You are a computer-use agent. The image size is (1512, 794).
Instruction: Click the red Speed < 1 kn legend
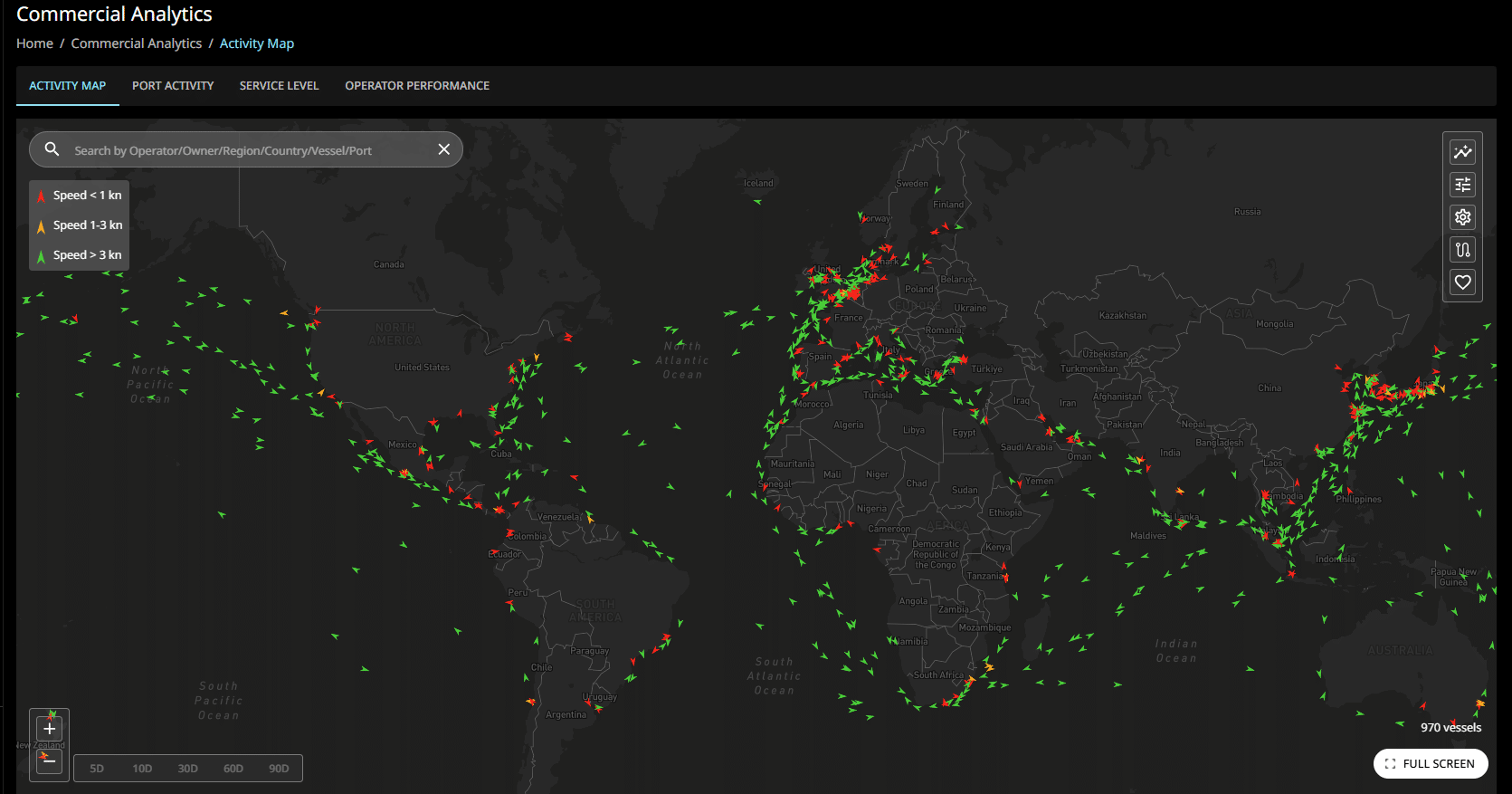click(79, 196)
